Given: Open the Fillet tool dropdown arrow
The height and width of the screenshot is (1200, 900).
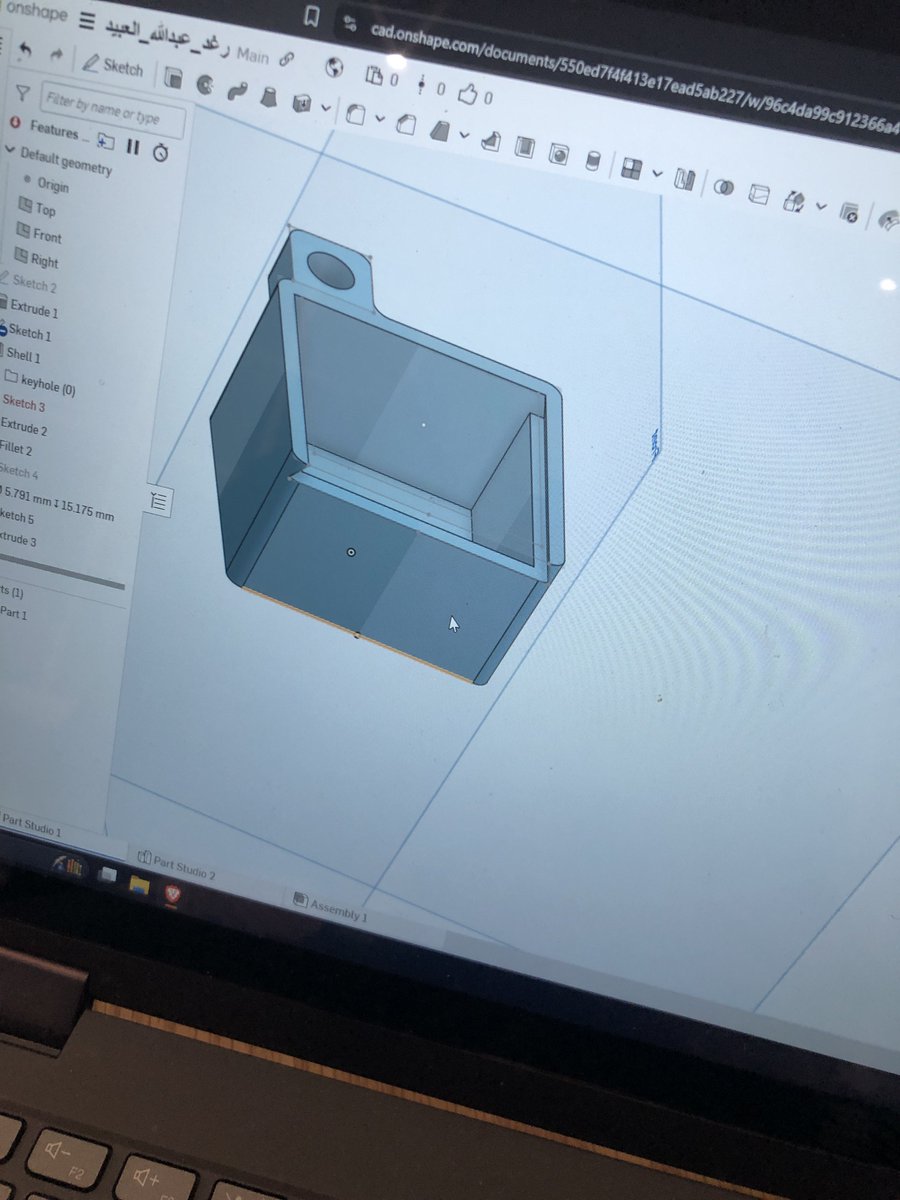Looking at the screenshot, I should [379, 118].
